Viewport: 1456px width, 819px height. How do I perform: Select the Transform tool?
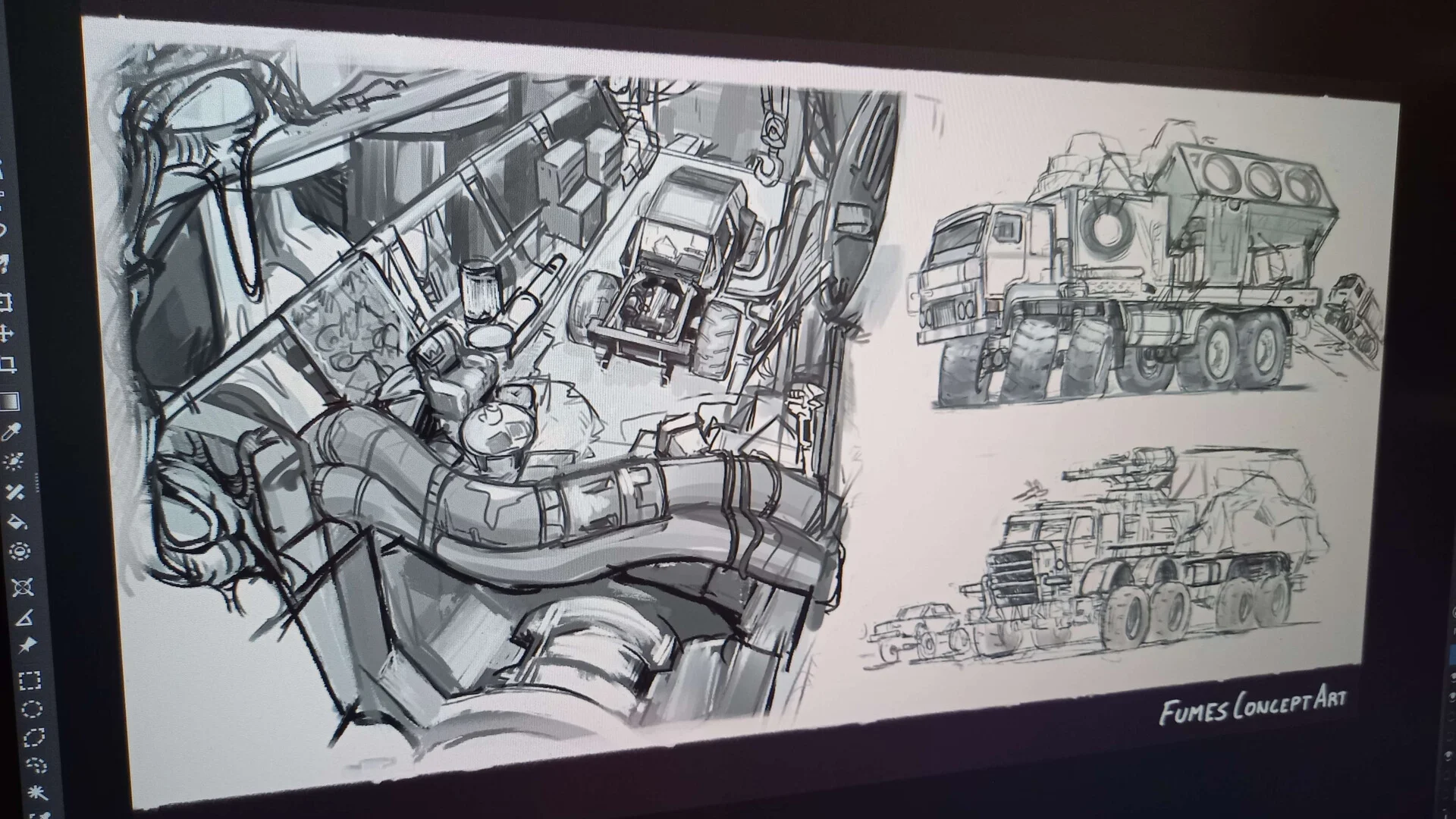point(5,303)
